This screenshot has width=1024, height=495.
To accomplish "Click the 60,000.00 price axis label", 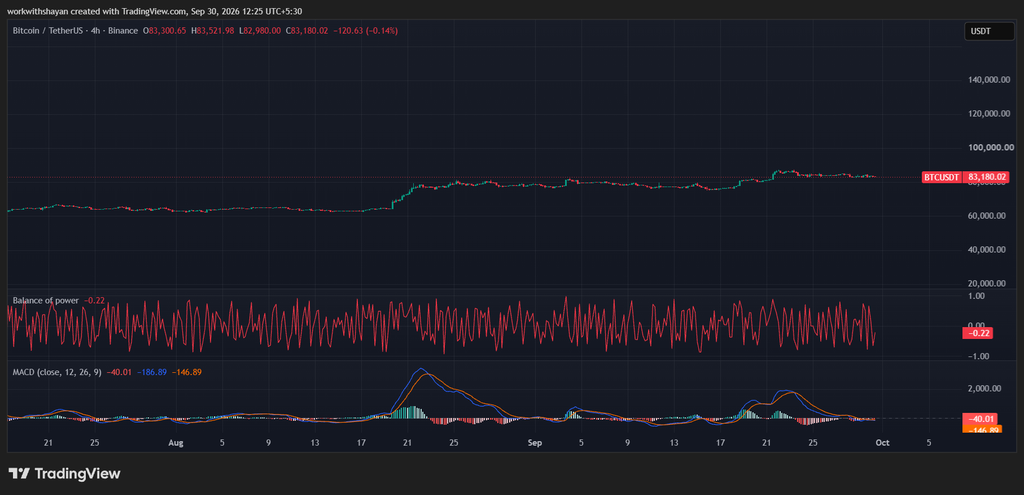I will point(986,216).
